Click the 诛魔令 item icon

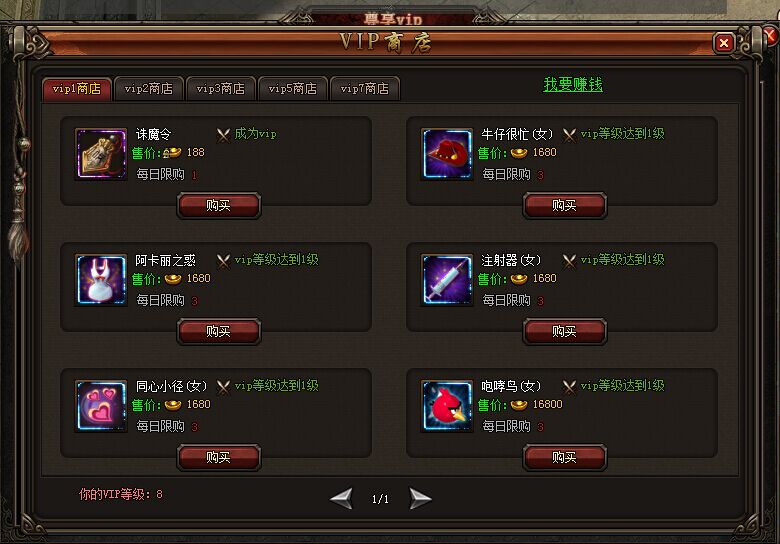pyautogui.click(x=101, y=154)
